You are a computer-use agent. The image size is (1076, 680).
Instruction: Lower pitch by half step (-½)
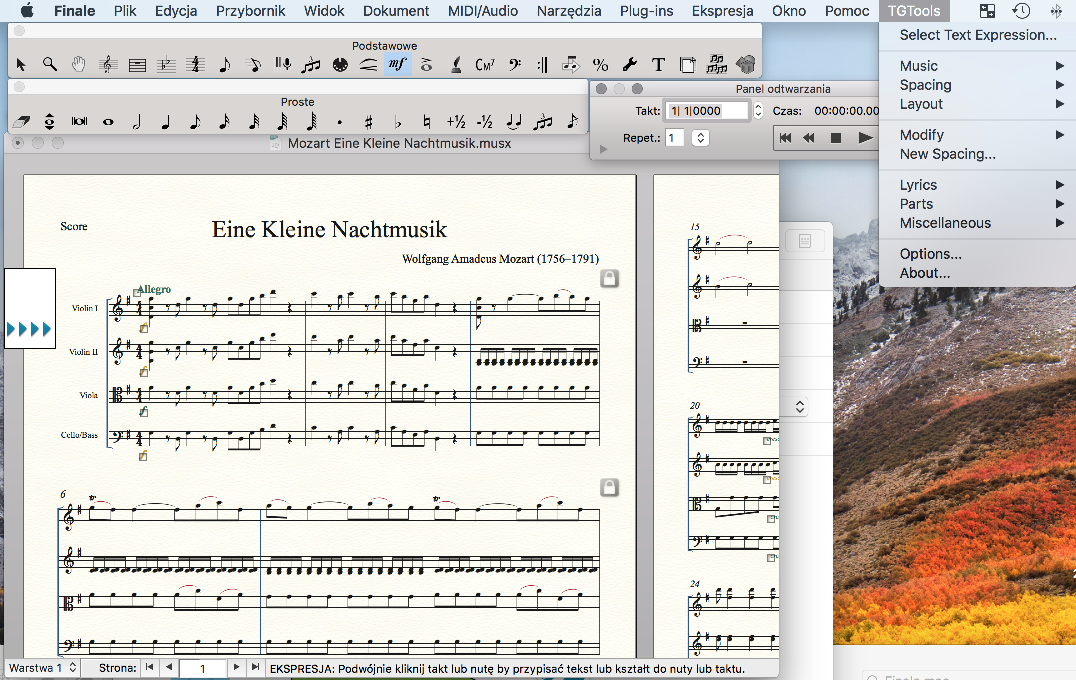[484, 122]
